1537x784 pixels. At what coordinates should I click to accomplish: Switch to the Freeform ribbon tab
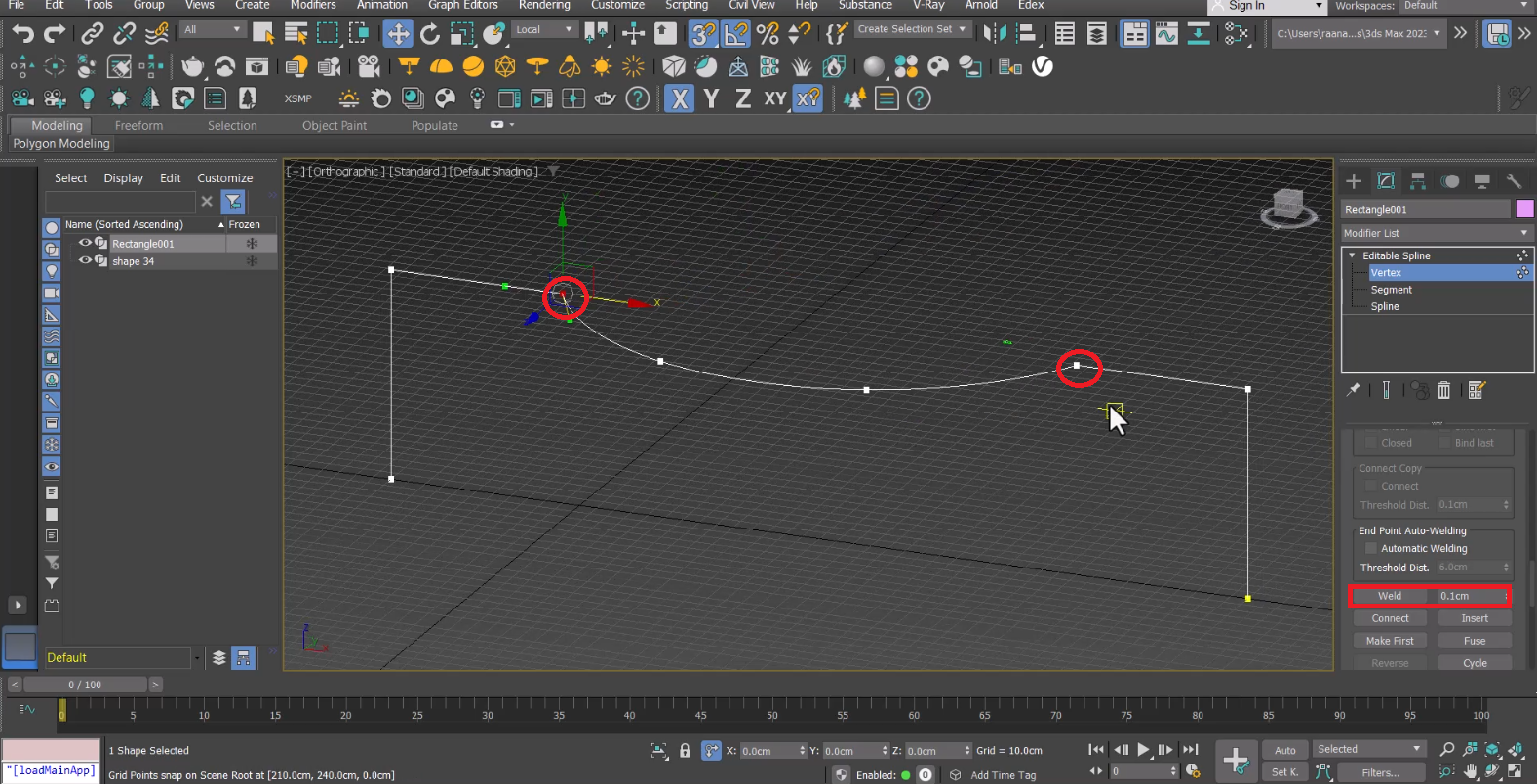[x=138, y=126]
